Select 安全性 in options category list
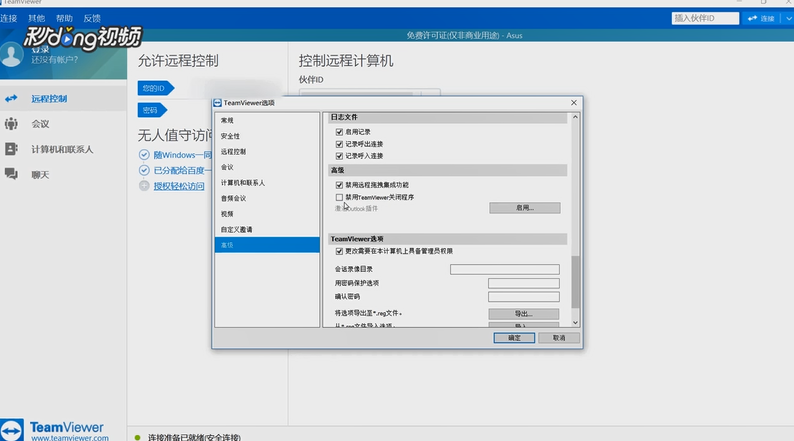 [x=267, y=136]
